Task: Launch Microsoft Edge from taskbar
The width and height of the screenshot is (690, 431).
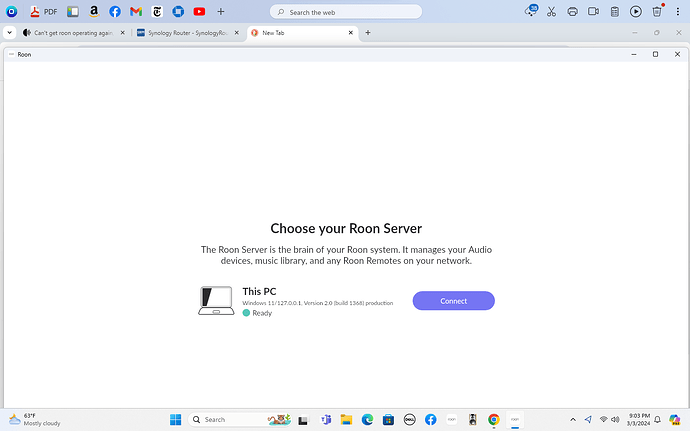Action: tap(367, 420)
